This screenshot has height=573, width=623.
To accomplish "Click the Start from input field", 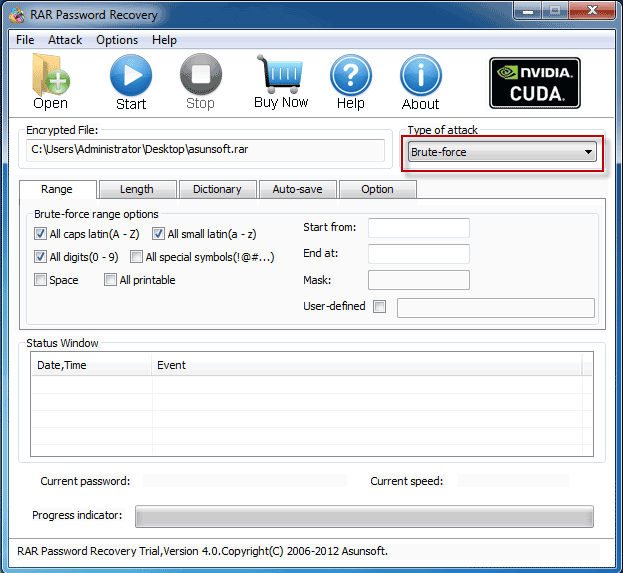I will point(419,228).
